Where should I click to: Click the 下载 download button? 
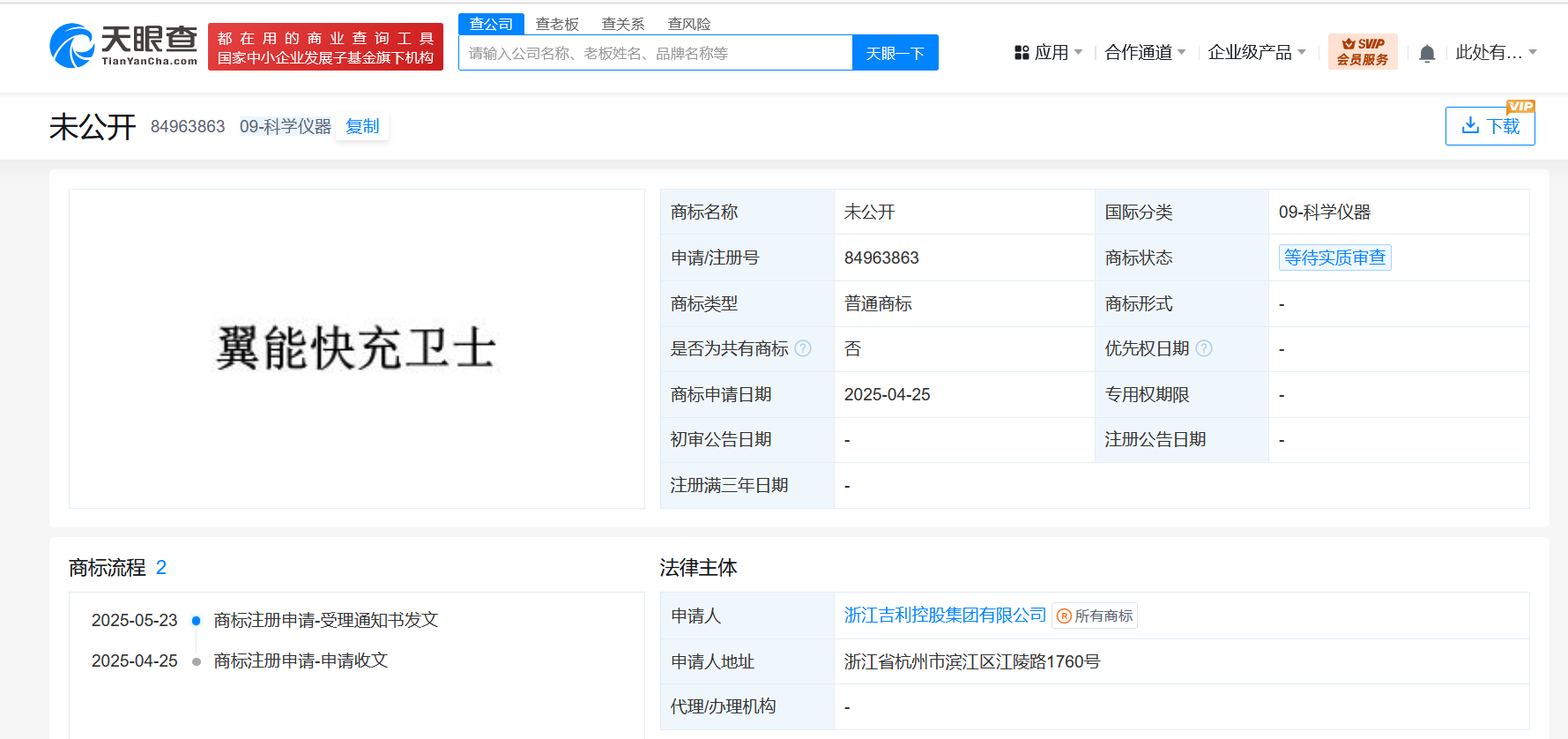pyautogui.click(x=1490, y=126)
